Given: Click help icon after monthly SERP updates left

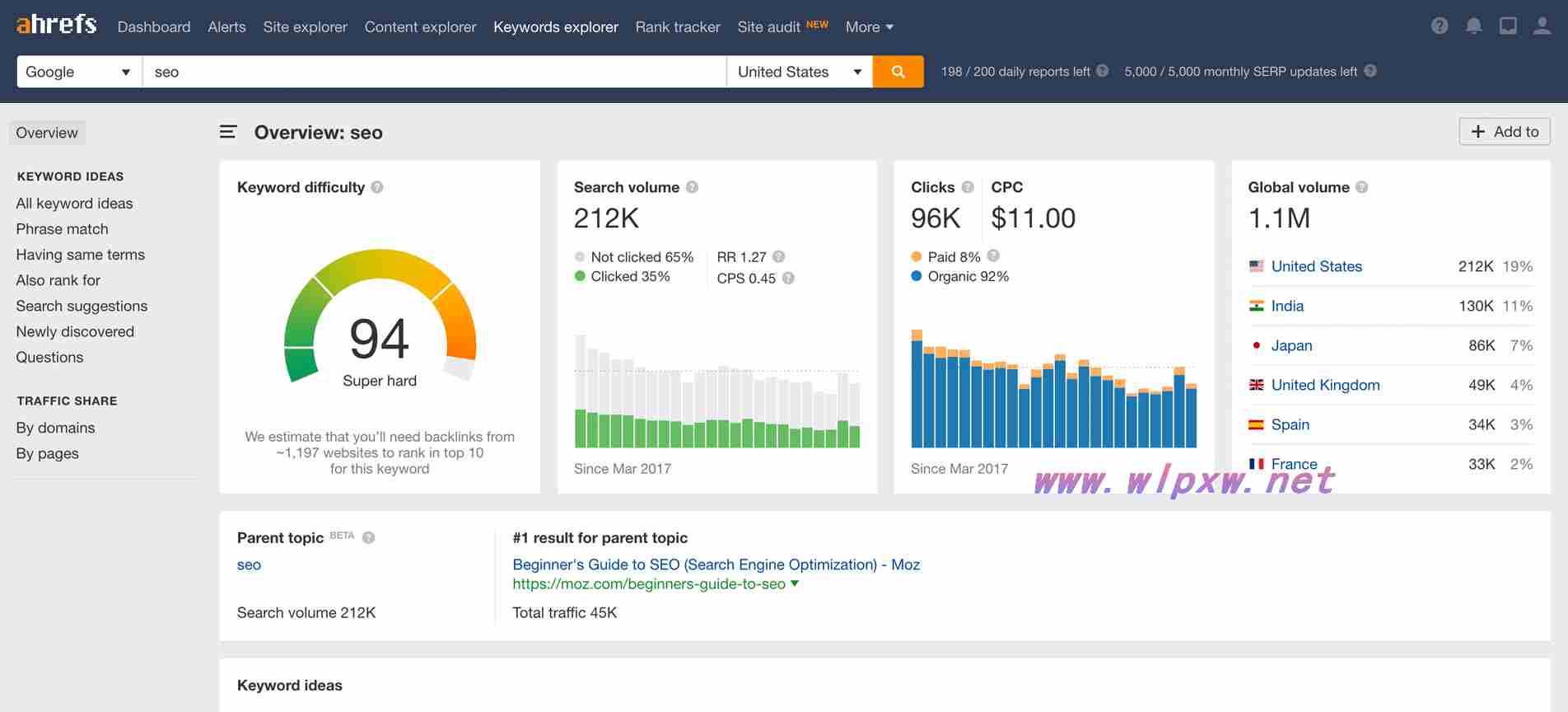Looking at the screenshot, I should click(x=1370, y=71).
